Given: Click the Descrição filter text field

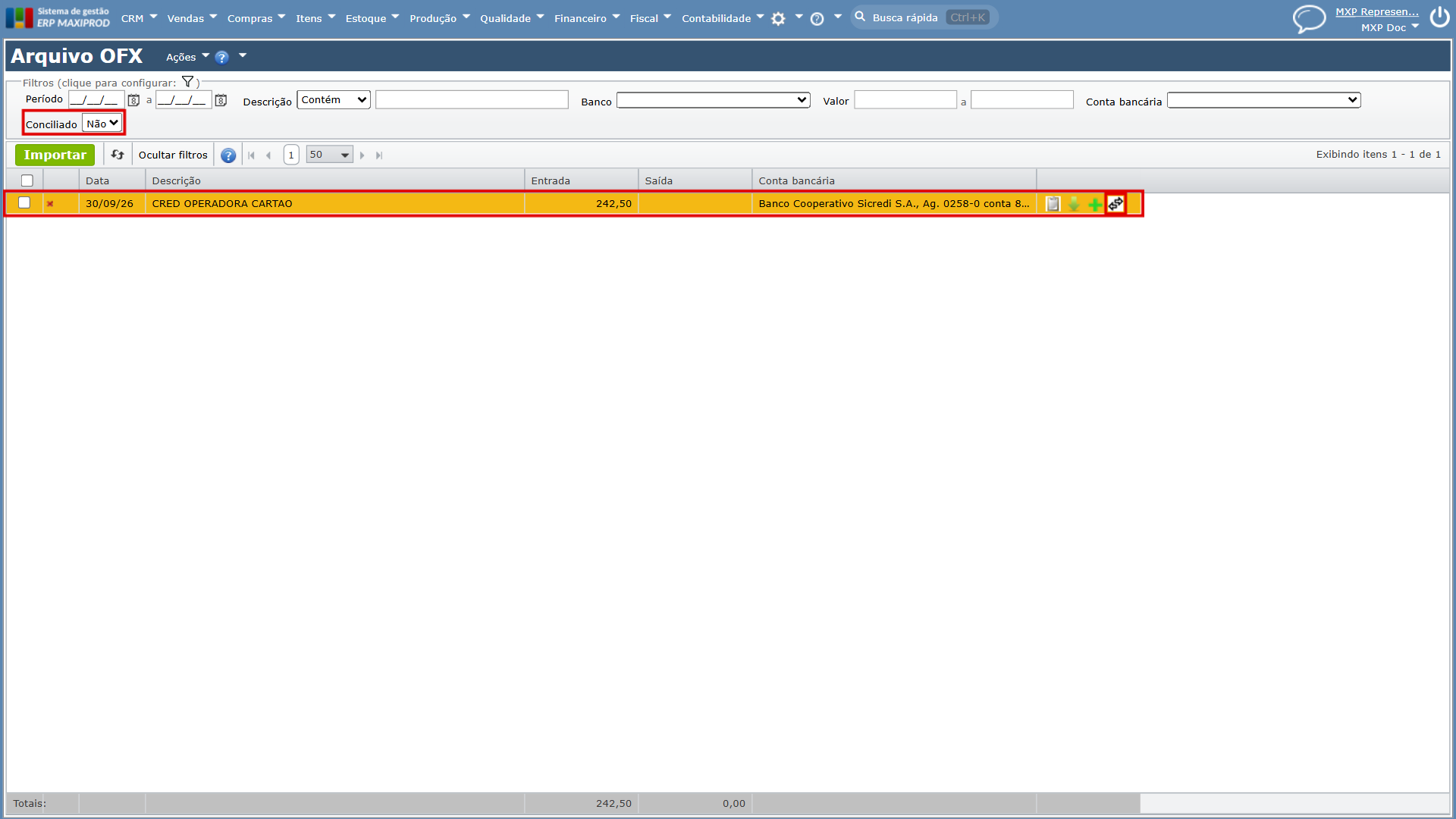Looking at the screenshot, I should pyautogui.click(x=472, y=100).
